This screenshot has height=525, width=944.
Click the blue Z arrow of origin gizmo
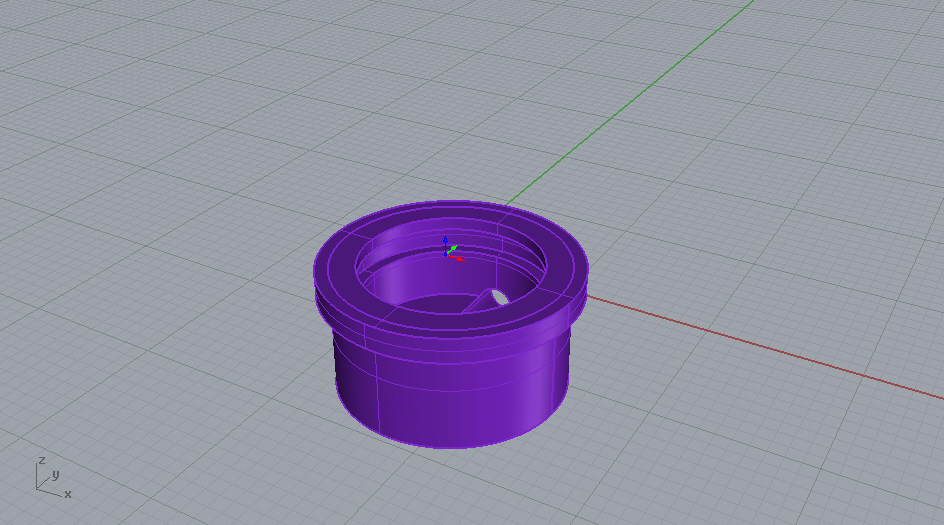tap(446, 242)
